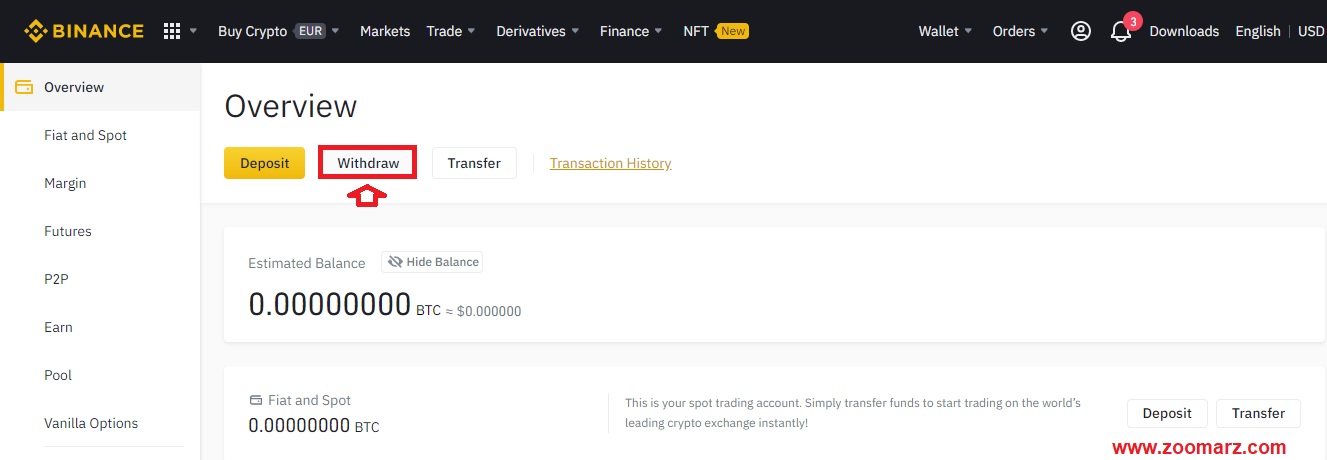This screenshot has width=1327, height=460.
Task: Open the Downloads link
Action: (x=1184, y=31)
